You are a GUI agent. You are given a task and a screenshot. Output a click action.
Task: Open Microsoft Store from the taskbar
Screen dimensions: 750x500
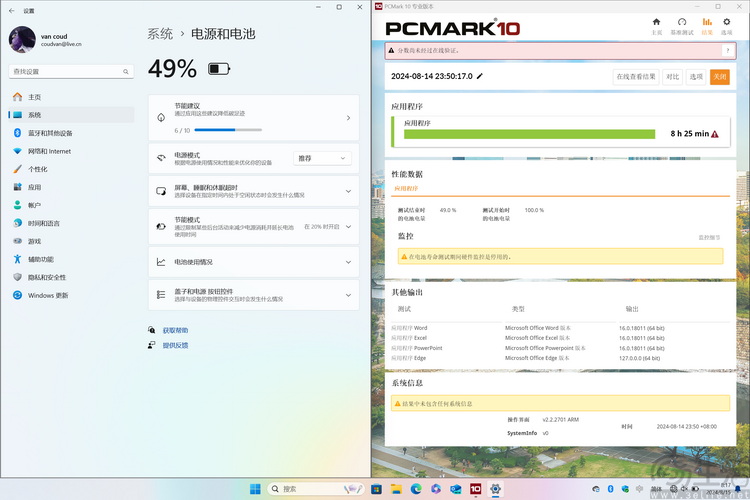(376, 489)
